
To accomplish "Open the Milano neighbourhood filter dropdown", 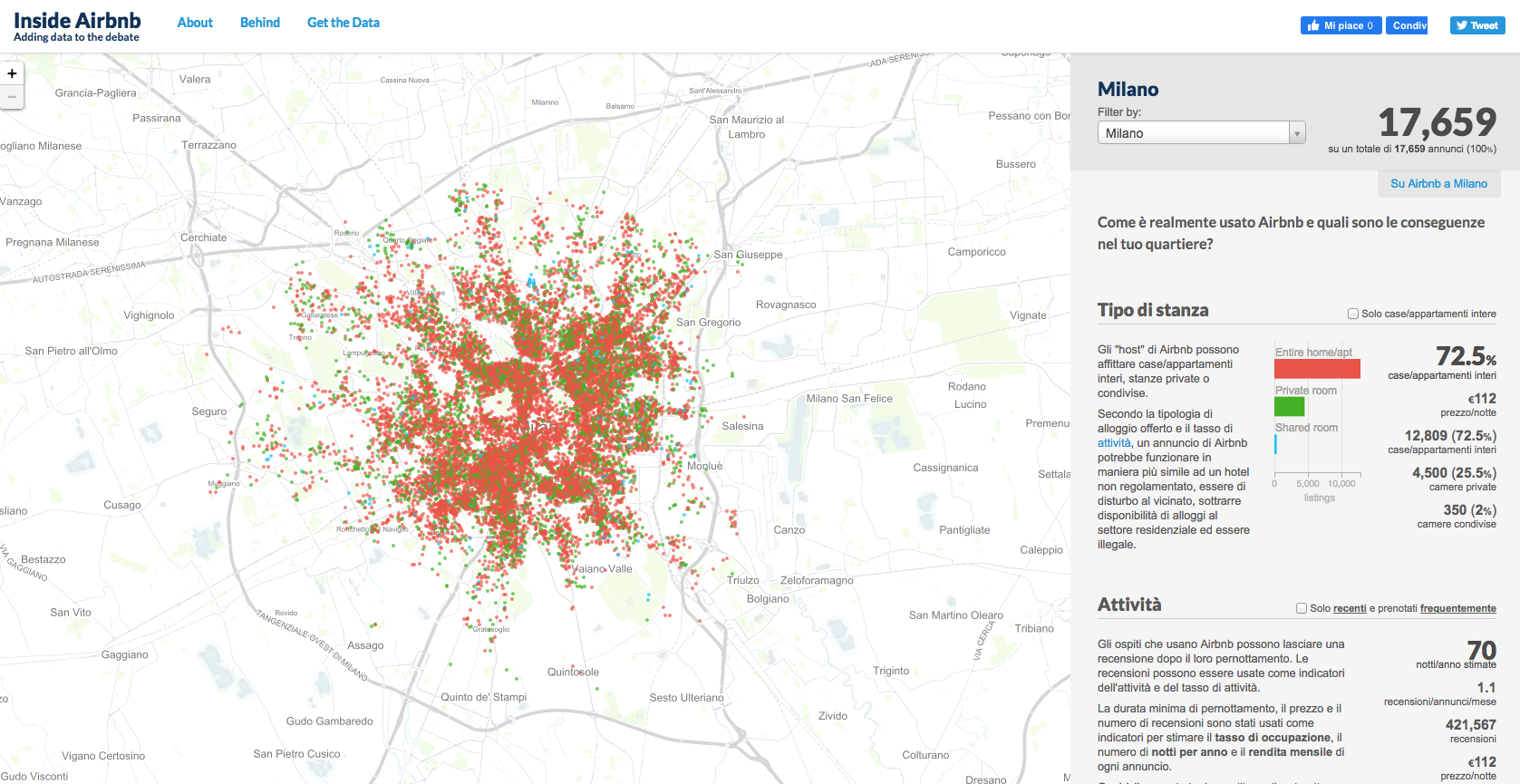I will pyautogui.click(x=1201, y=132).
